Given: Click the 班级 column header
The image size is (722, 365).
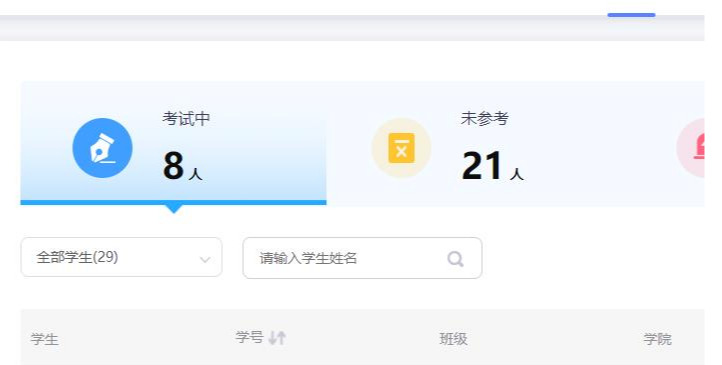Looking at the screenshot, I should [454, 339].
